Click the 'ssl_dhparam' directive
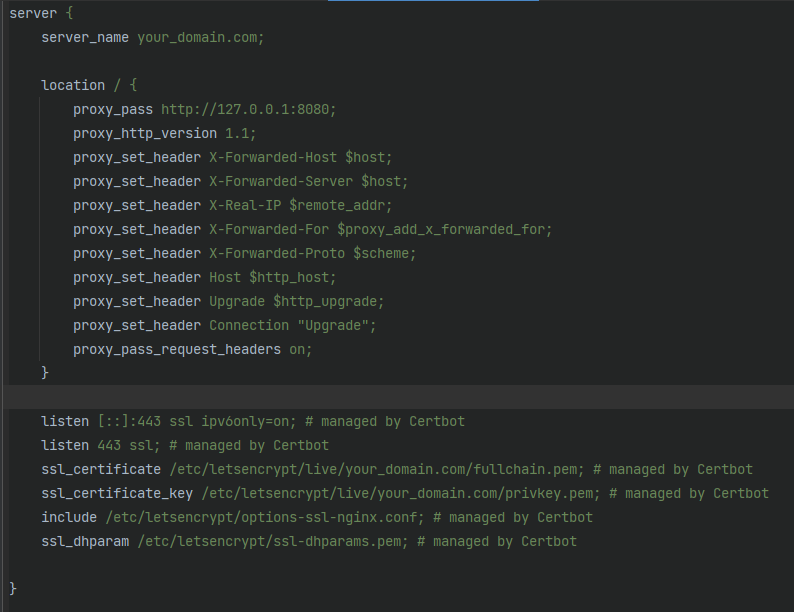 coord(85,541)
